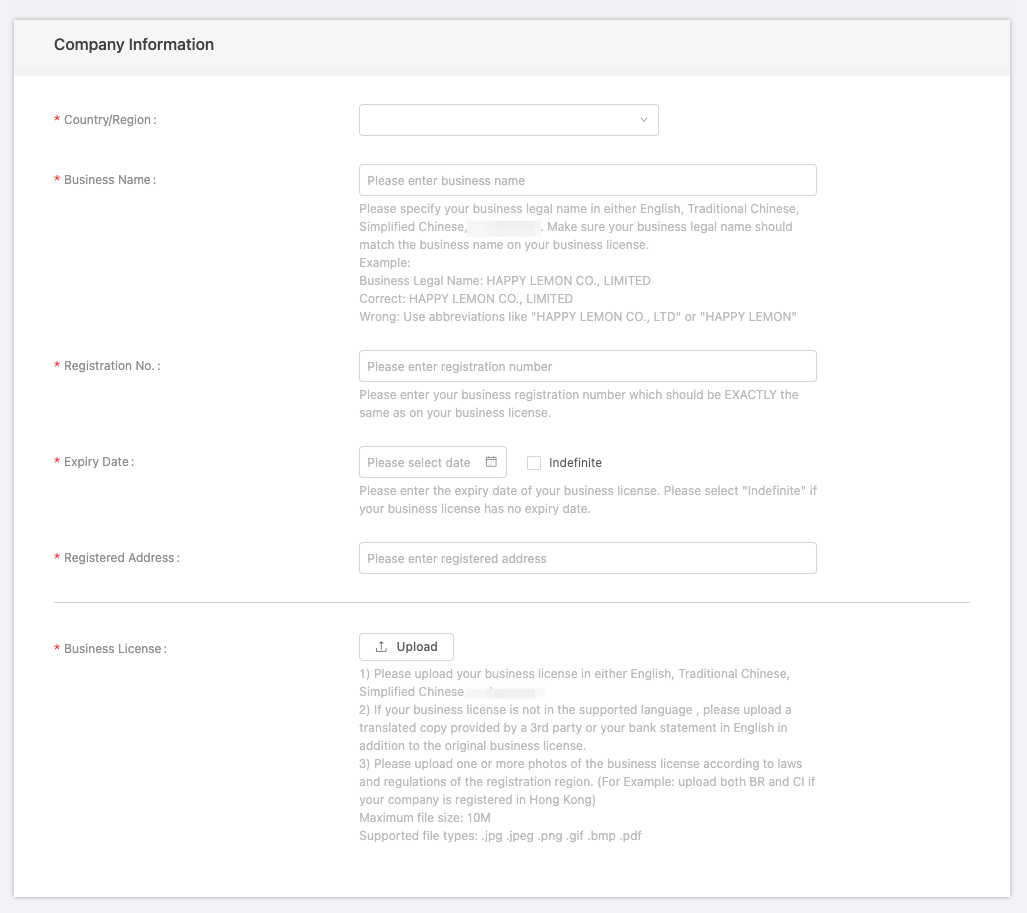Image resolution: width=1027 pixels, height=913 pixels.
Task: Focus the registered address input
Action: (587, 558)
